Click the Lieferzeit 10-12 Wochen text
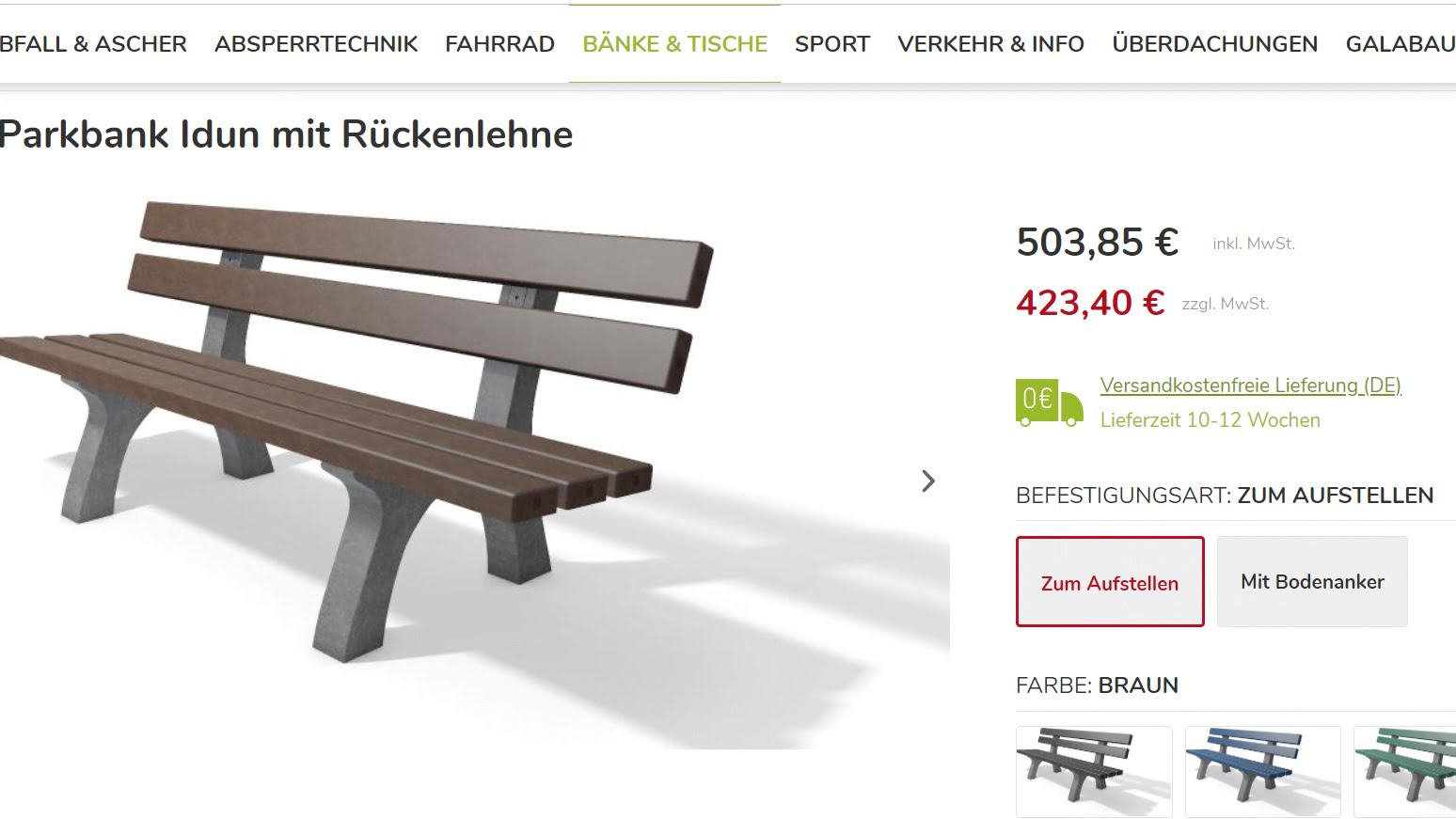This screenshot has height=819, width=1456. tap(1210, 420)
